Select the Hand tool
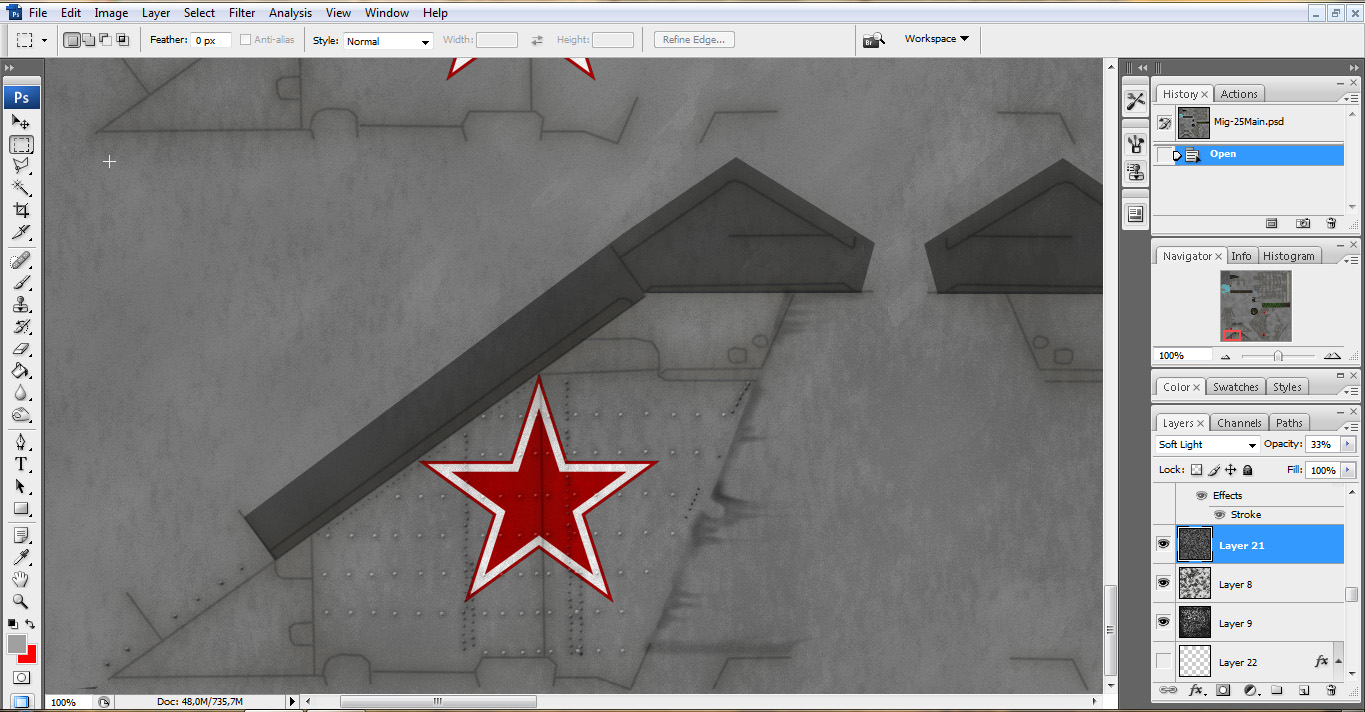 point(21,579)
